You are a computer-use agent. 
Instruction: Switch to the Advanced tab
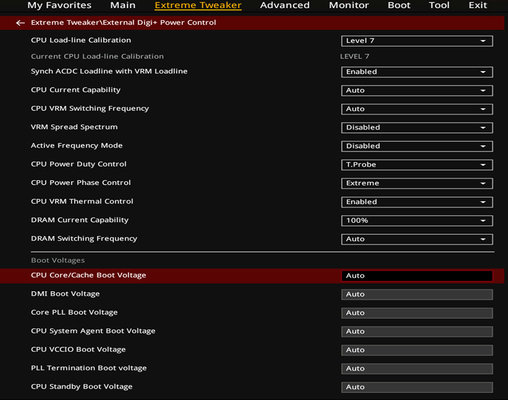point(285,5)
